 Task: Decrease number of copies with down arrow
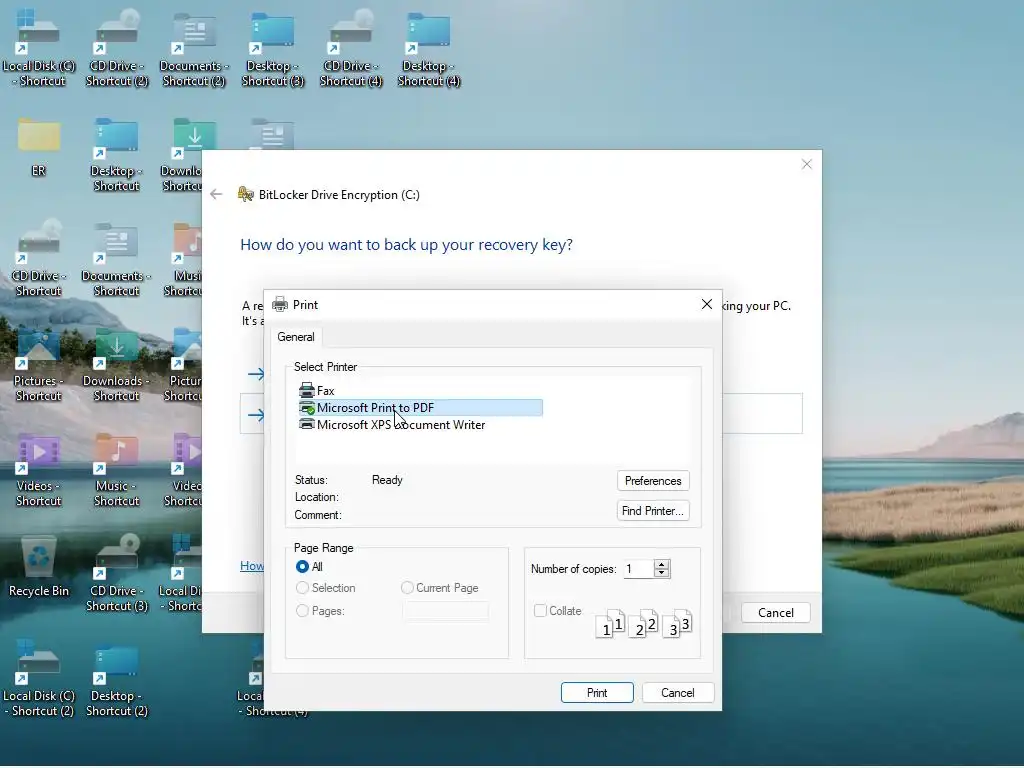(x=662, y=573)
